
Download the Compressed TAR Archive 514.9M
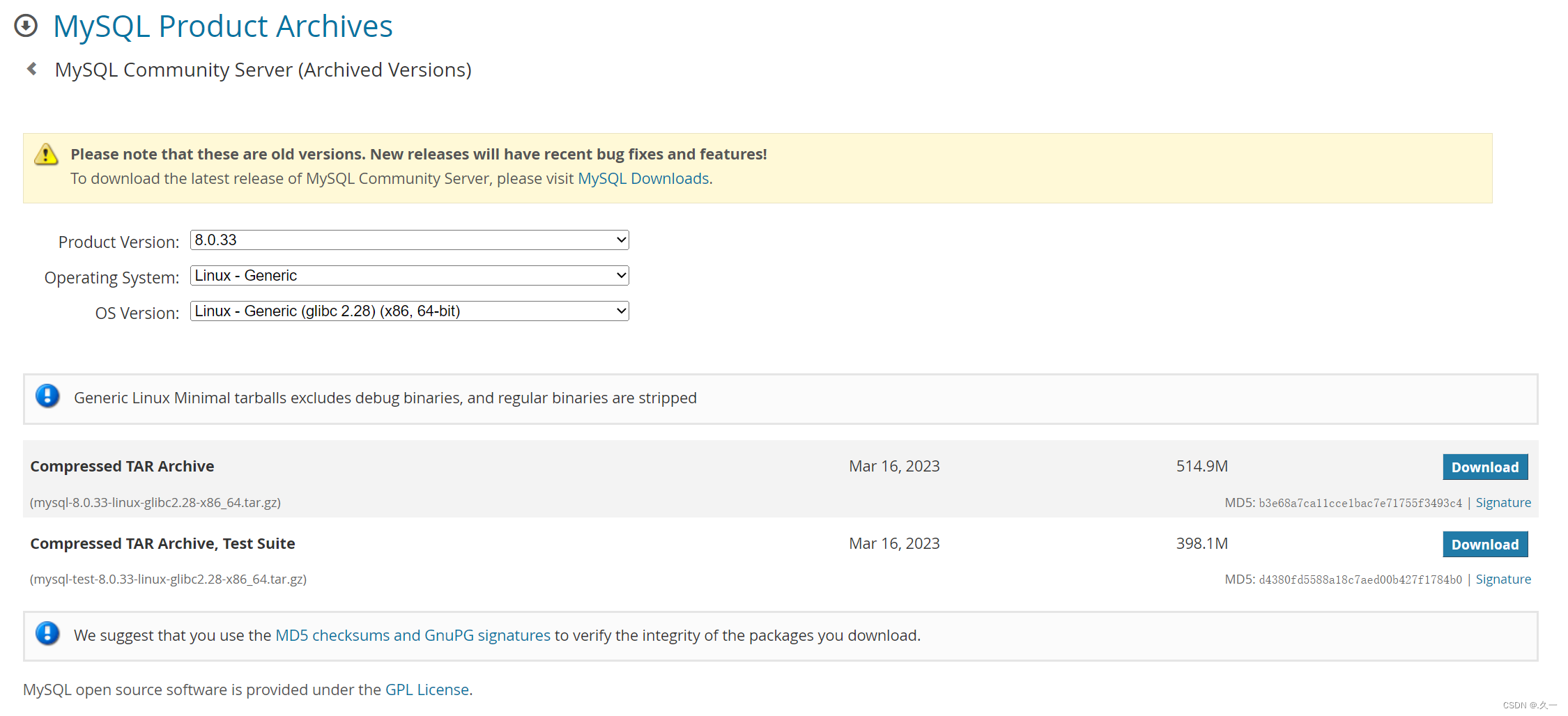pos(1485,467)
